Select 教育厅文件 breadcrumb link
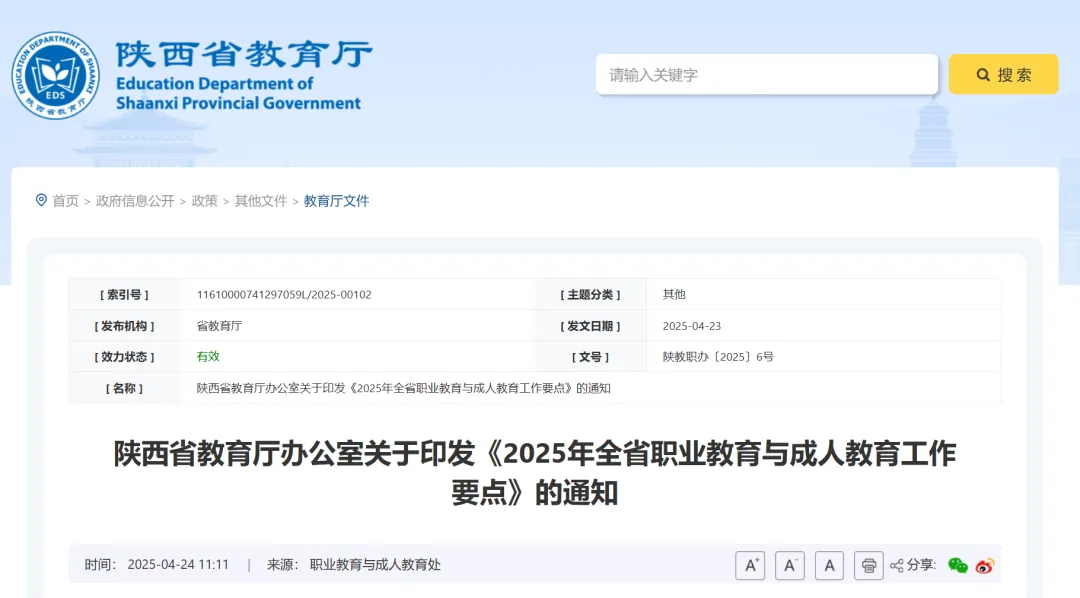The width and height of the screenshot is (1080, 598). coord(336,201)
